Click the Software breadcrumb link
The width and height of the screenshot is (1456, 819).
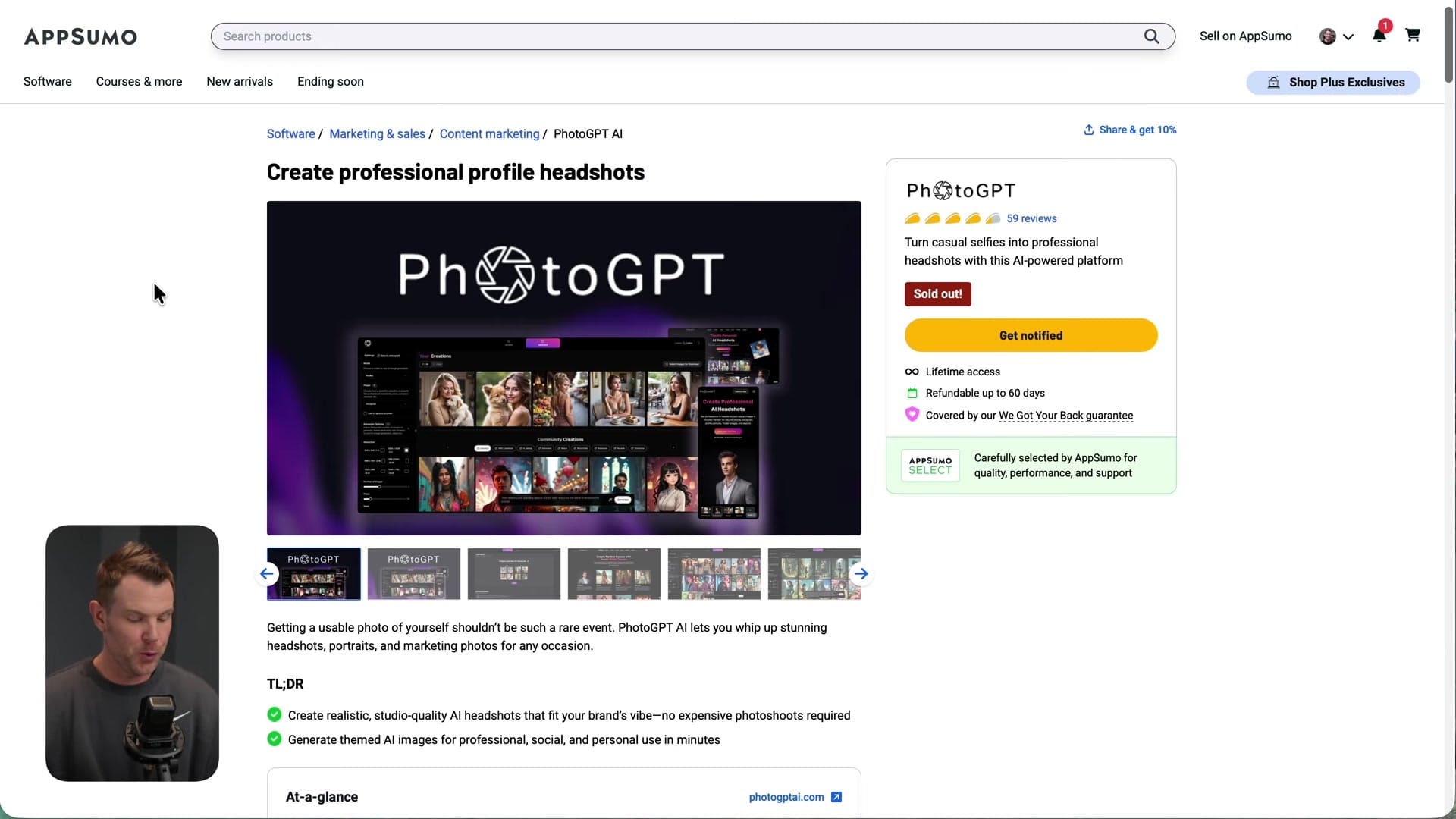click(291, 134)
